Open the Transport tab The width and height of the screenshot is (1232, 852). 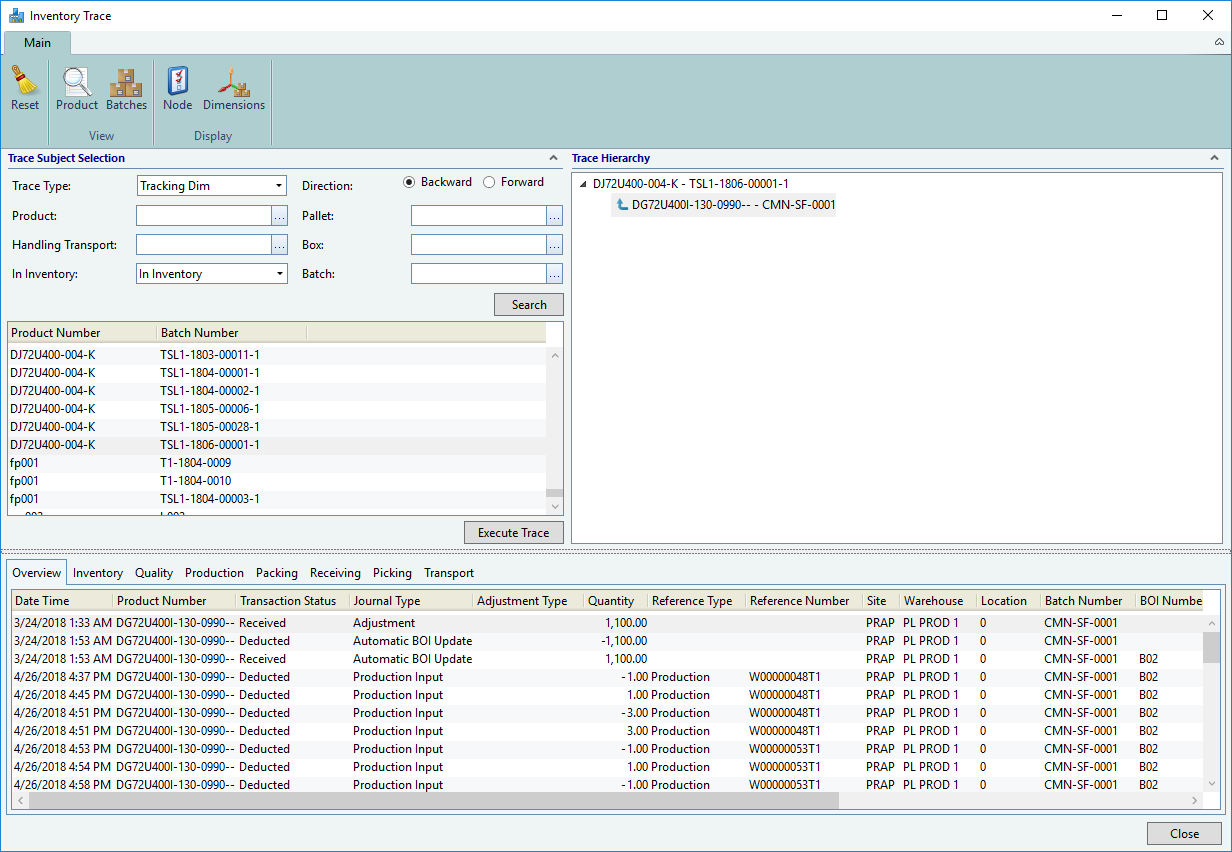coord(449,573)
